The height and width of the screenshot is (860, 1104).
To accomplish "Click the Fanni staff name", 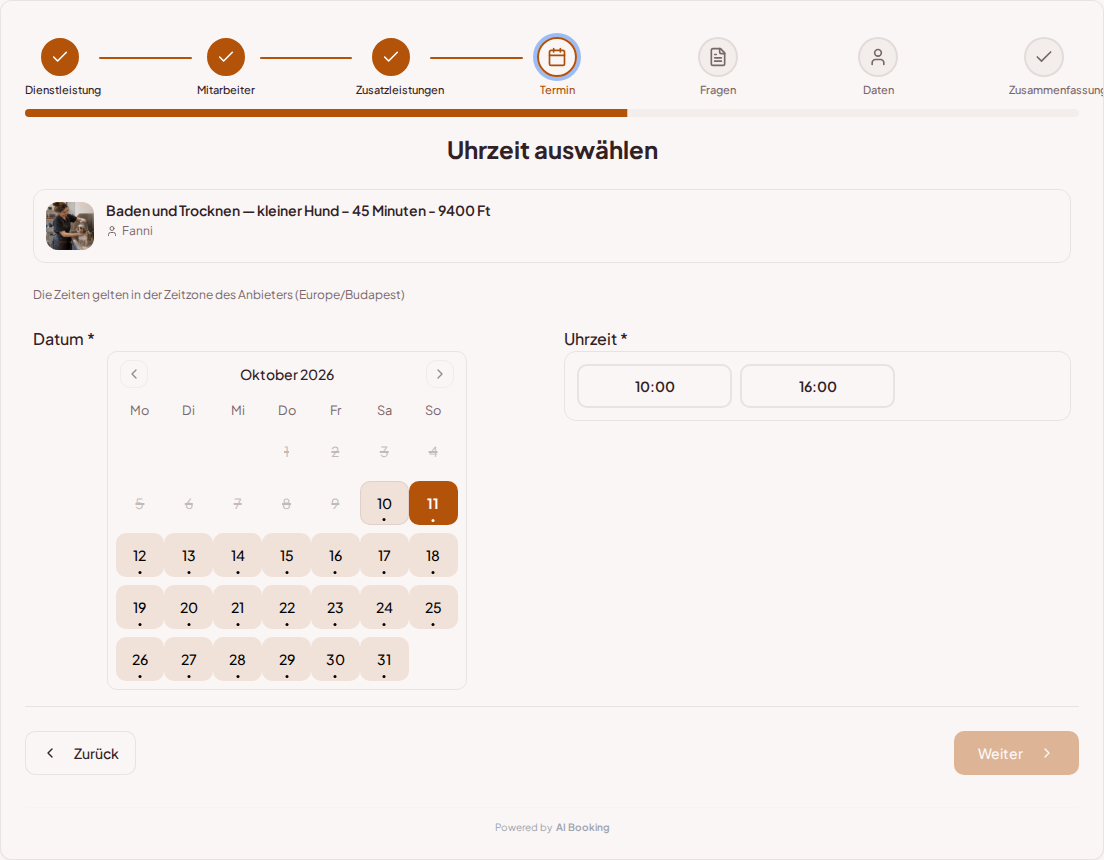I will coord(137,231).
